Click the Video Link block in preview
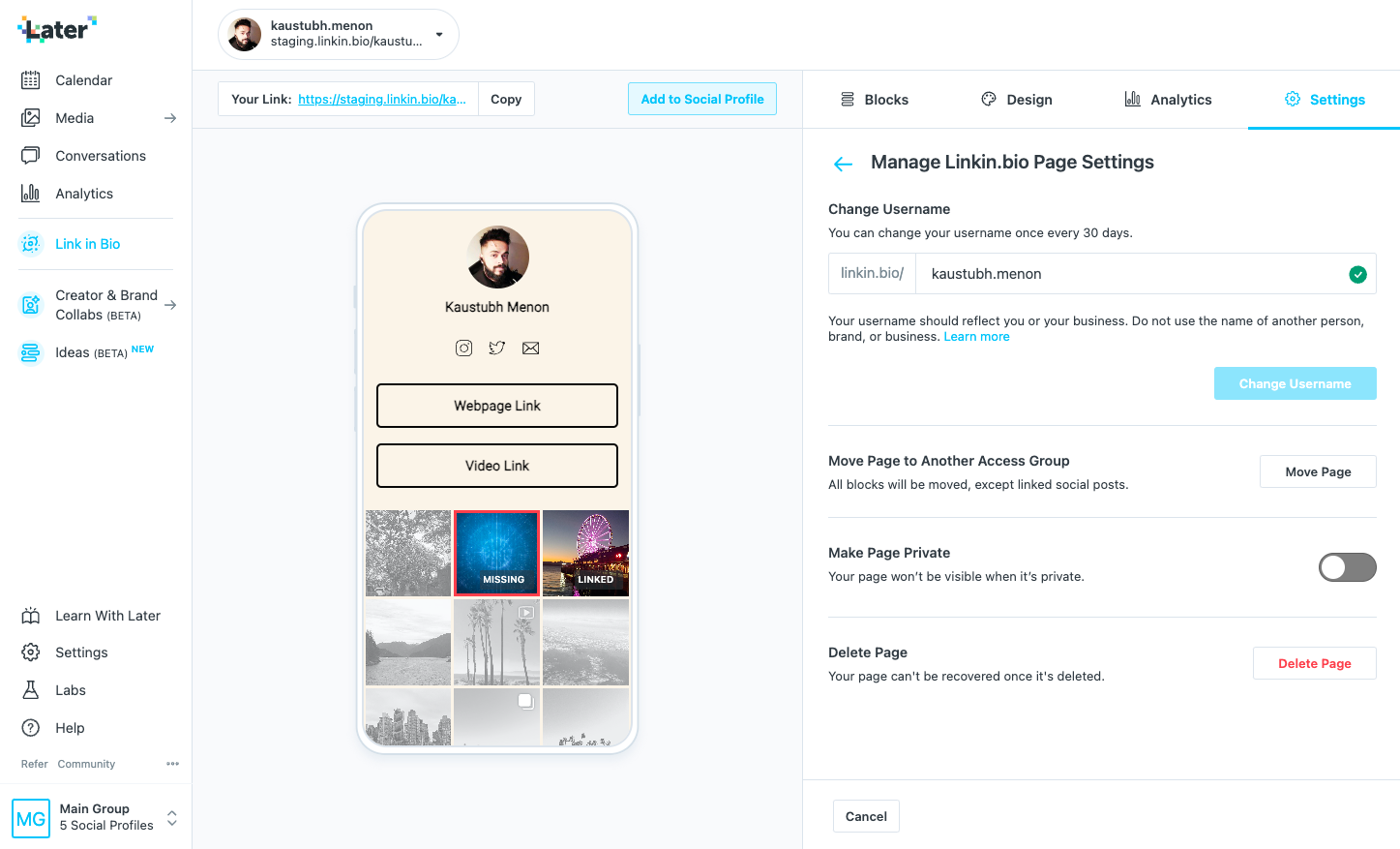Screen dimensions: 1400x849 [x=497, y=466]
